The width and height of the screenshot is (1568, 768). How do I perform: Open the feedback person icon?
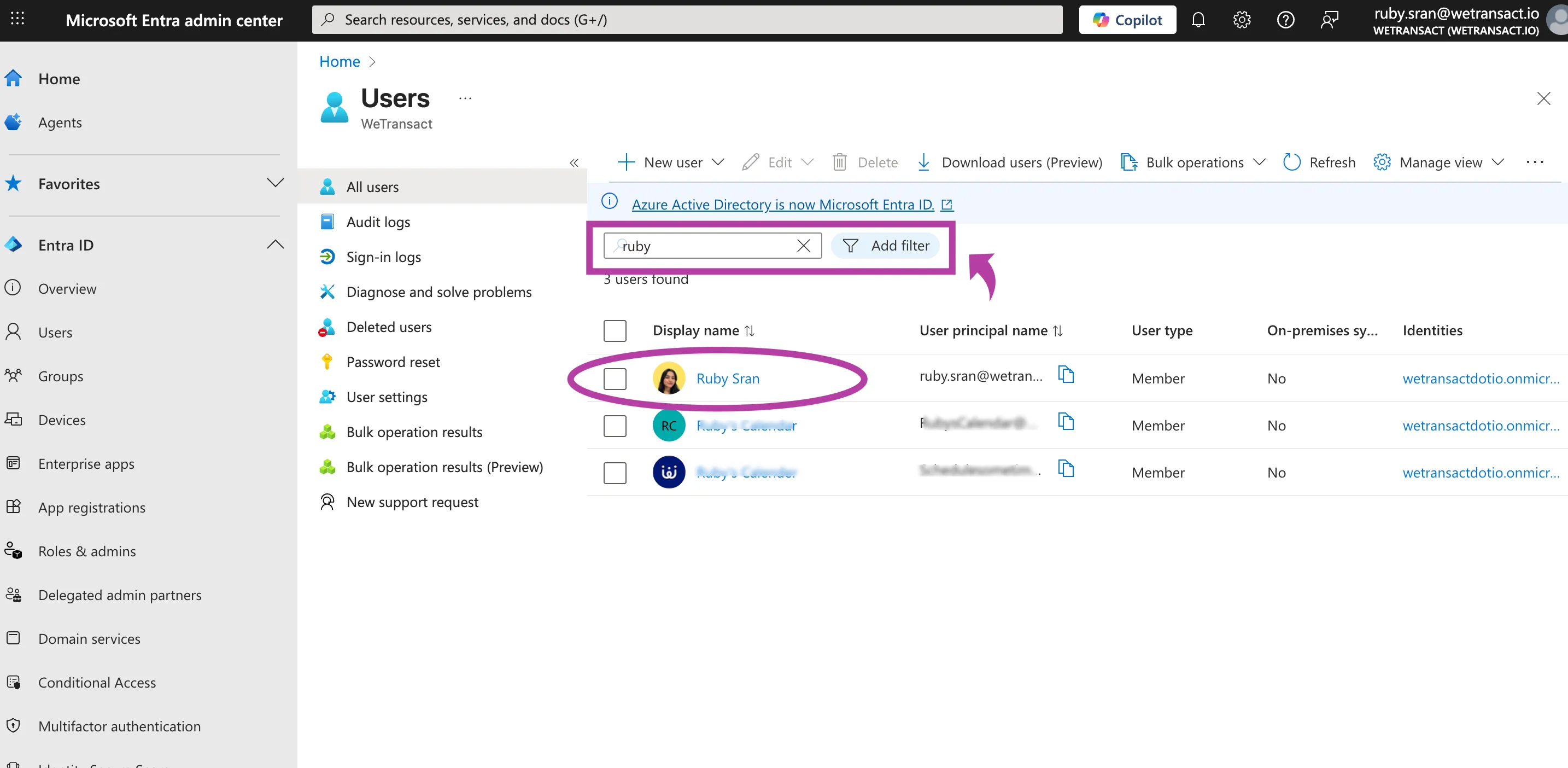1330,20
